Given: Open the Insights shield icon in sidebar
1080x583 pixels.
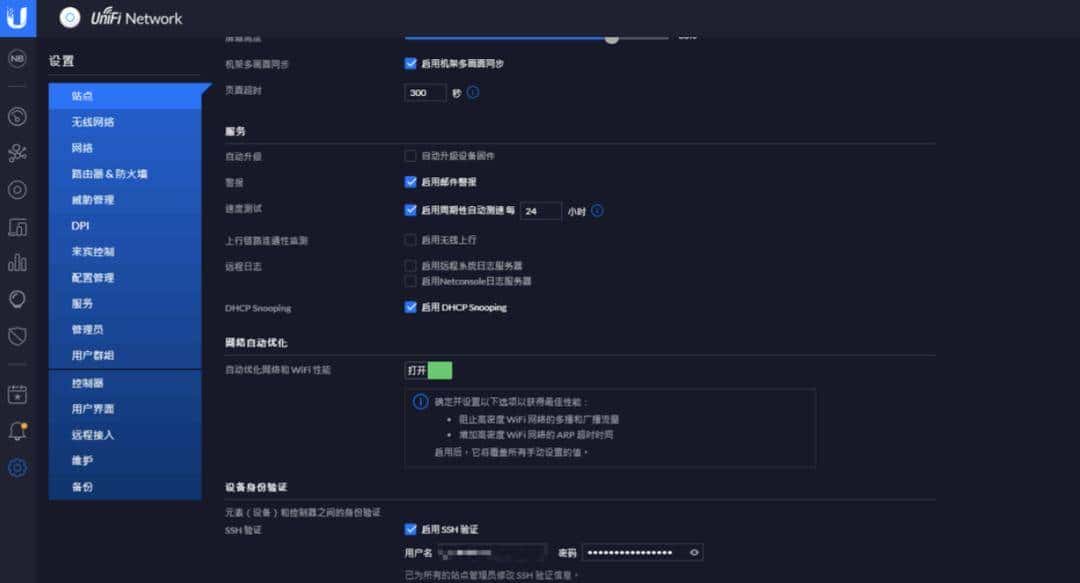Looking at the screenshot, I should coord(16,336).
